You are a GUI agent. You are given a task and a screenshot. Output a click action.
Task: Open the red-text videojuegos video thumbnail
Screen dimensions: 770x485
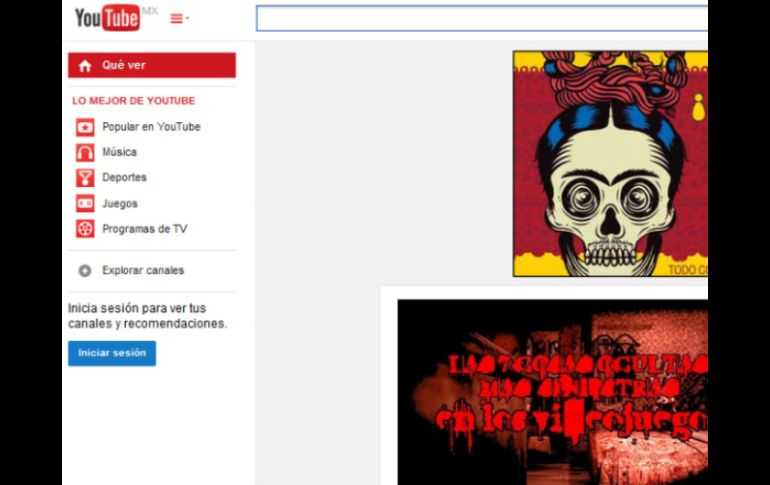point(552,392)
